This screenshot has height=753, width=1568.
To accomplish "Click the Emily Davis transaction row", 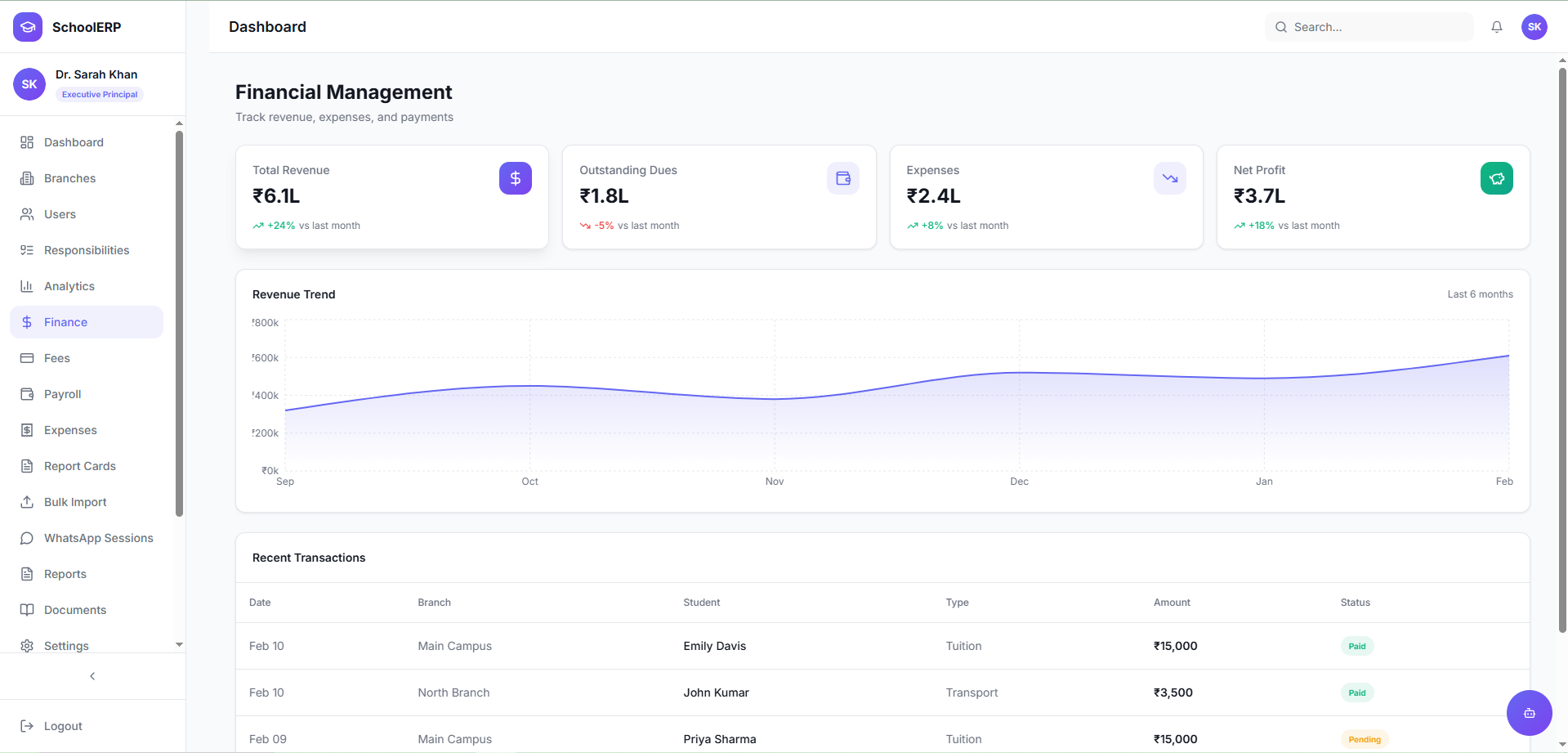I will 882,646.
